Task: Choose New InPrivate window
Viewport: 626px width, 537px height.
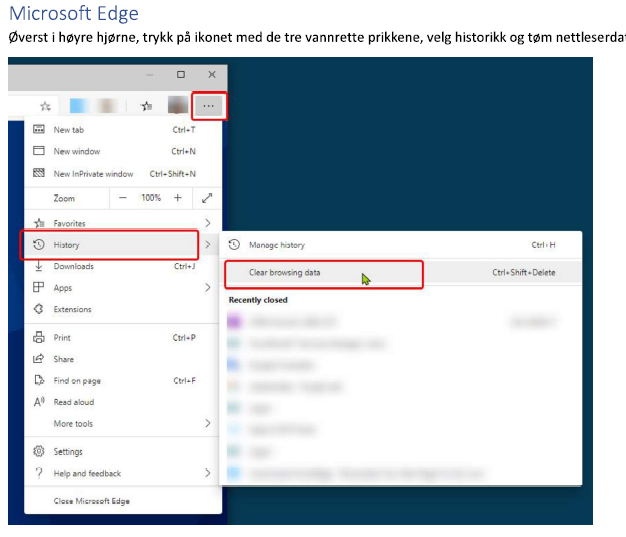Action: (x=122, y=173)
